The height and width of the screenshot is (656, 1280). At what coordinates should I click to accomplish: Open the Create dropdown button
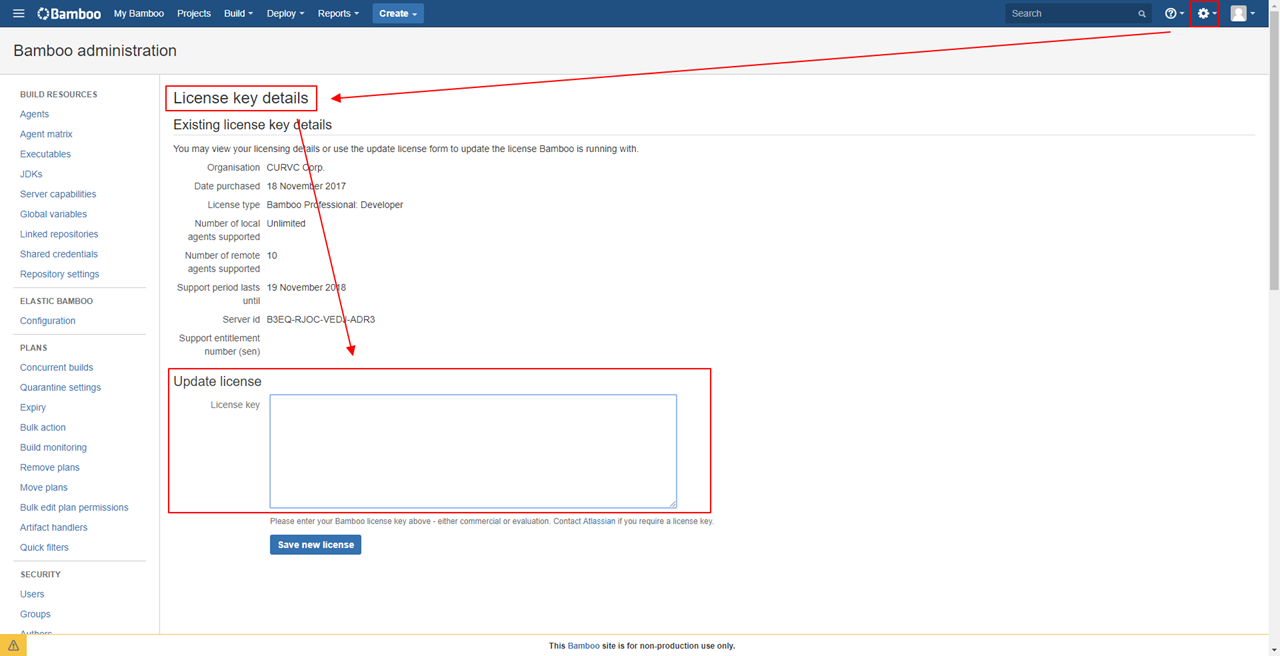point(398,14)
